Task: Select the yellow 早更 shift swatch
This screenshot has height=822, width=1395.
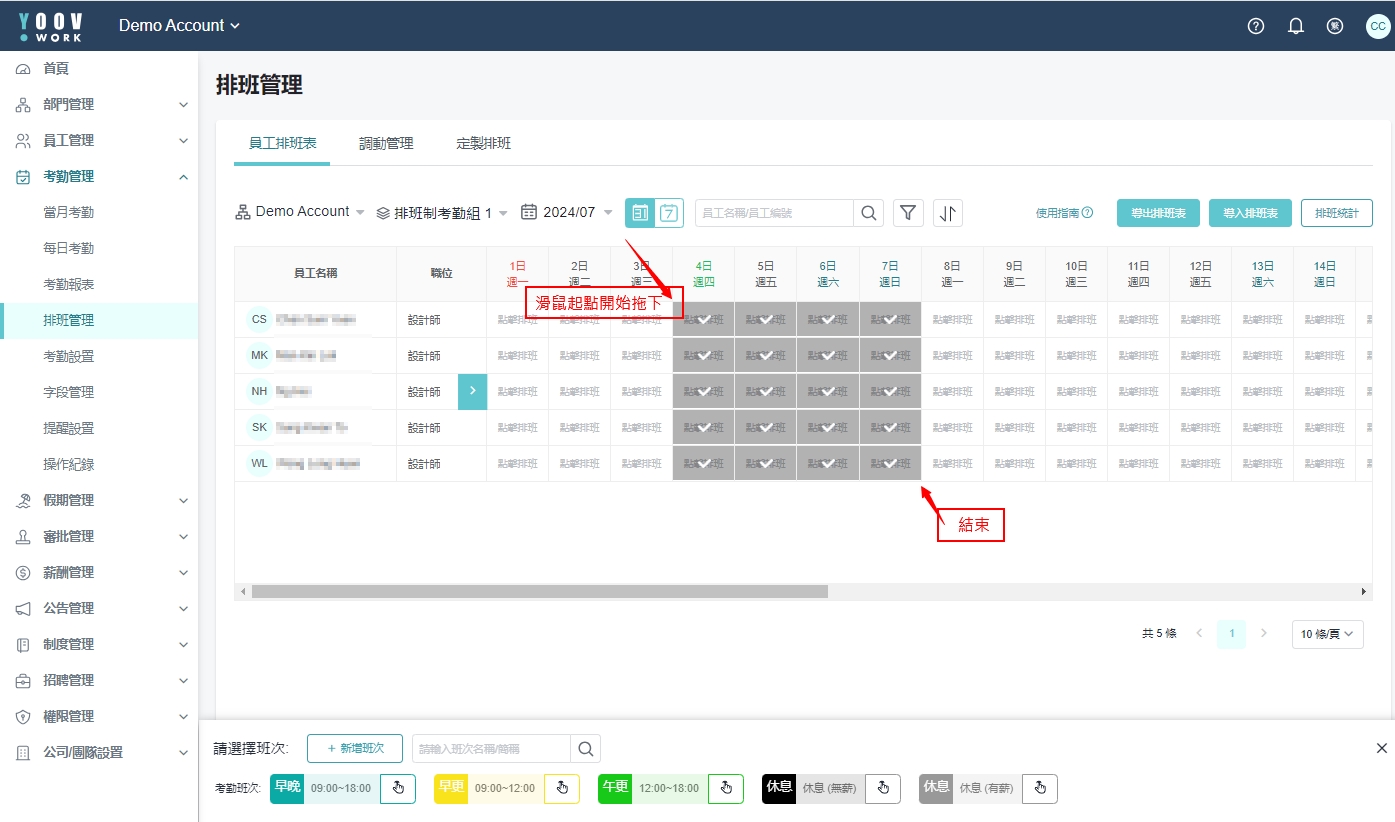Action: tap(451, 788)
